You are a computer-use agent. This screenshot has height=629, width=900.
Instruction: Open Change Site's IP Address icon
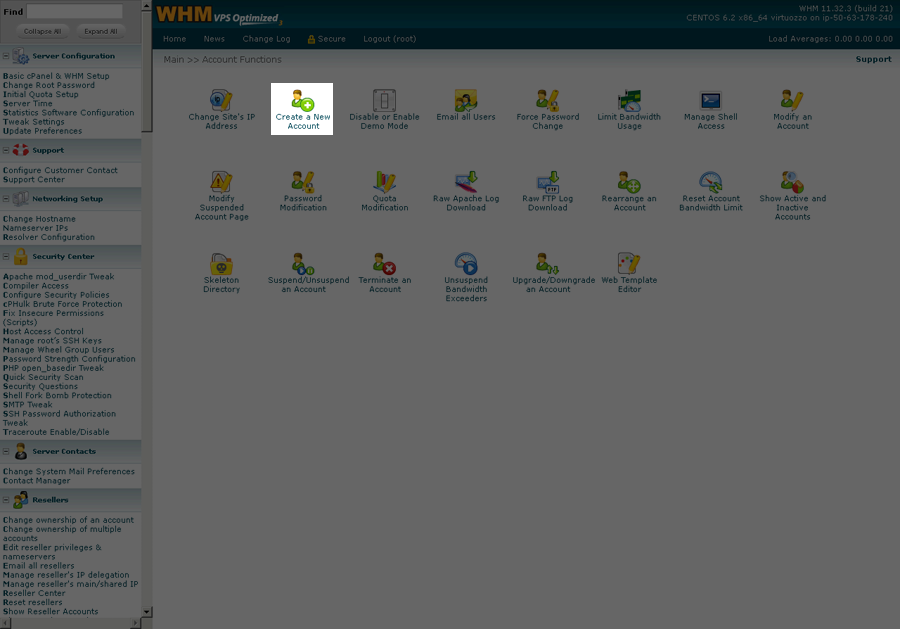[x=221, y=100]
